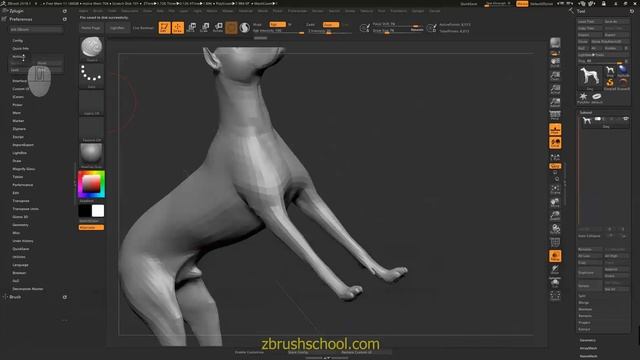Image resolution: width=640 pixels, height=360 pixels.
Task: Open the Material menu in menu bar
Action: (x=246, y=11)
